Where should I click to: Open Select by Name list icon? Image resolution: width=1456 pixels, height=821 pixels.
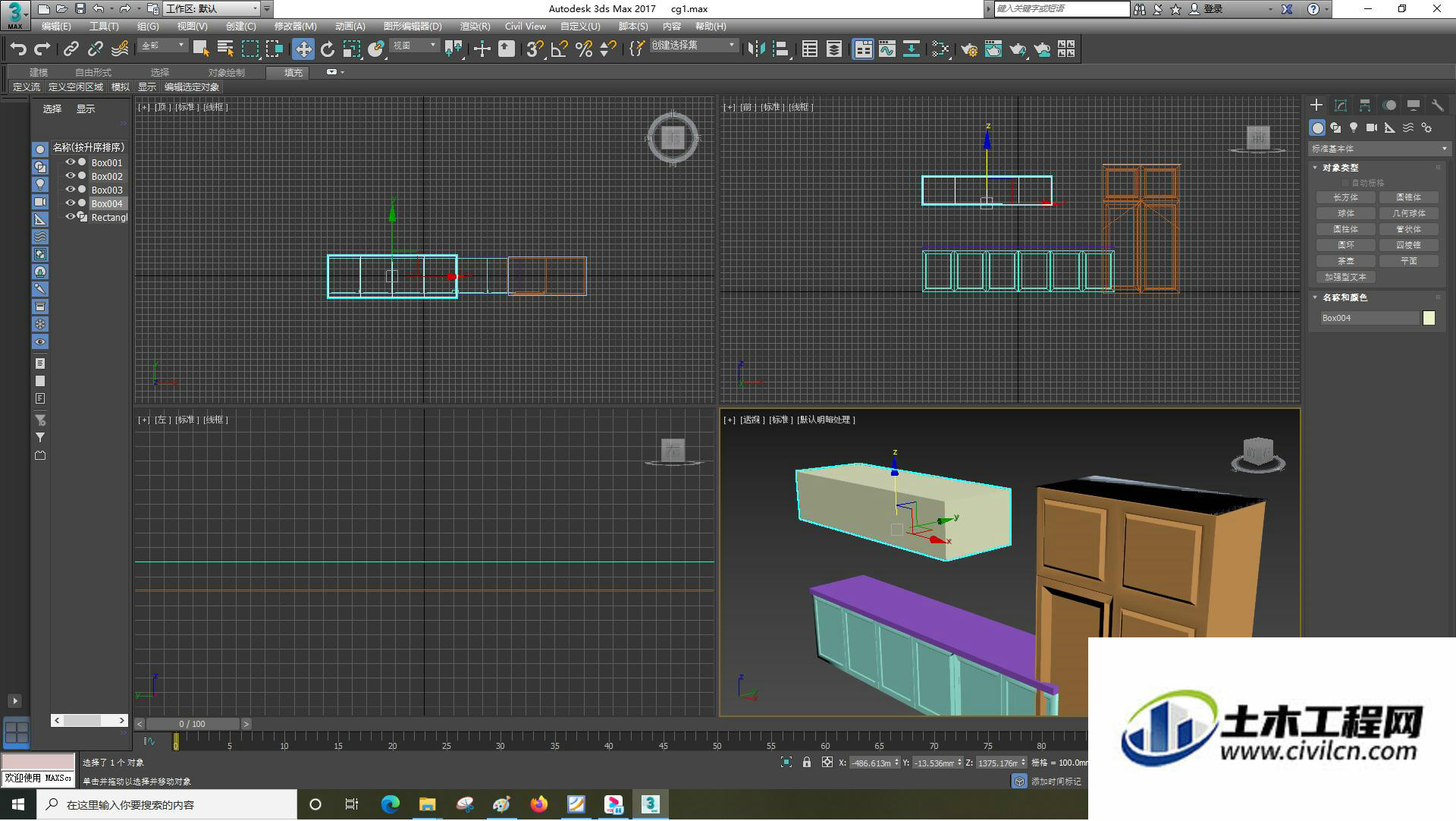(225, 49)
